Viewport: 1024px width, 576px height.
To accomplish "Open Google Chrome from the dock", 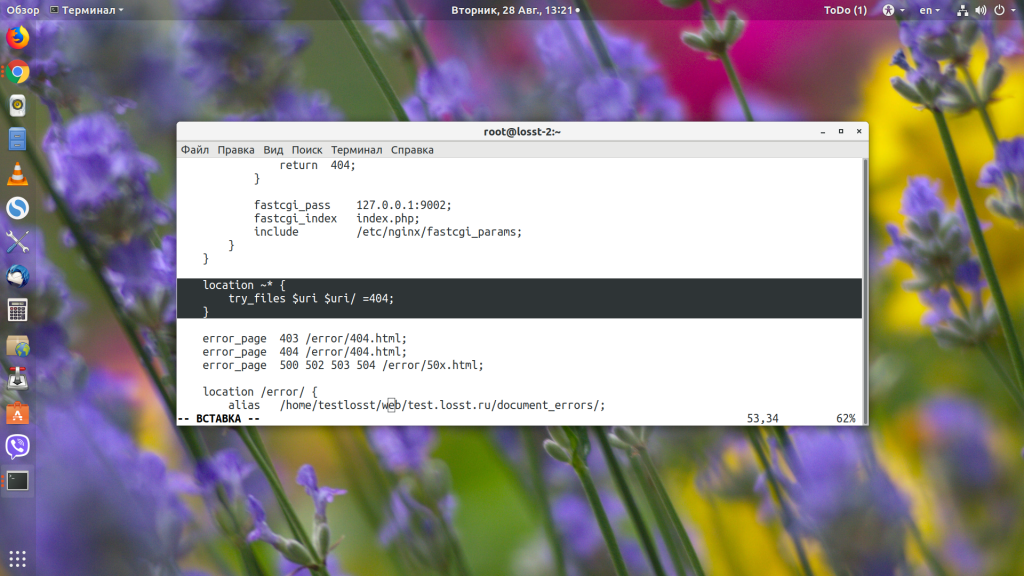I will (x=17, y=72).
